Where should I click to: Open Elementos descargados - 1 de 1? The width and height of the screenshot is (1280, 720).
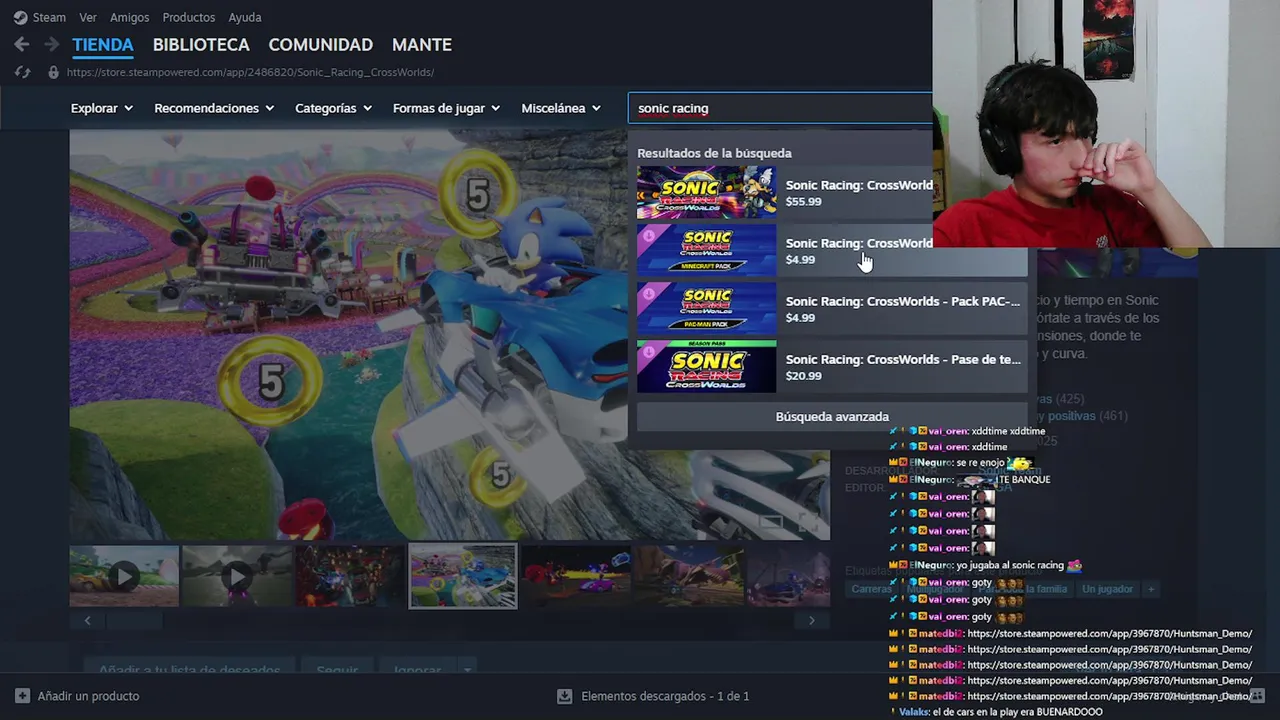coord(665,696)
